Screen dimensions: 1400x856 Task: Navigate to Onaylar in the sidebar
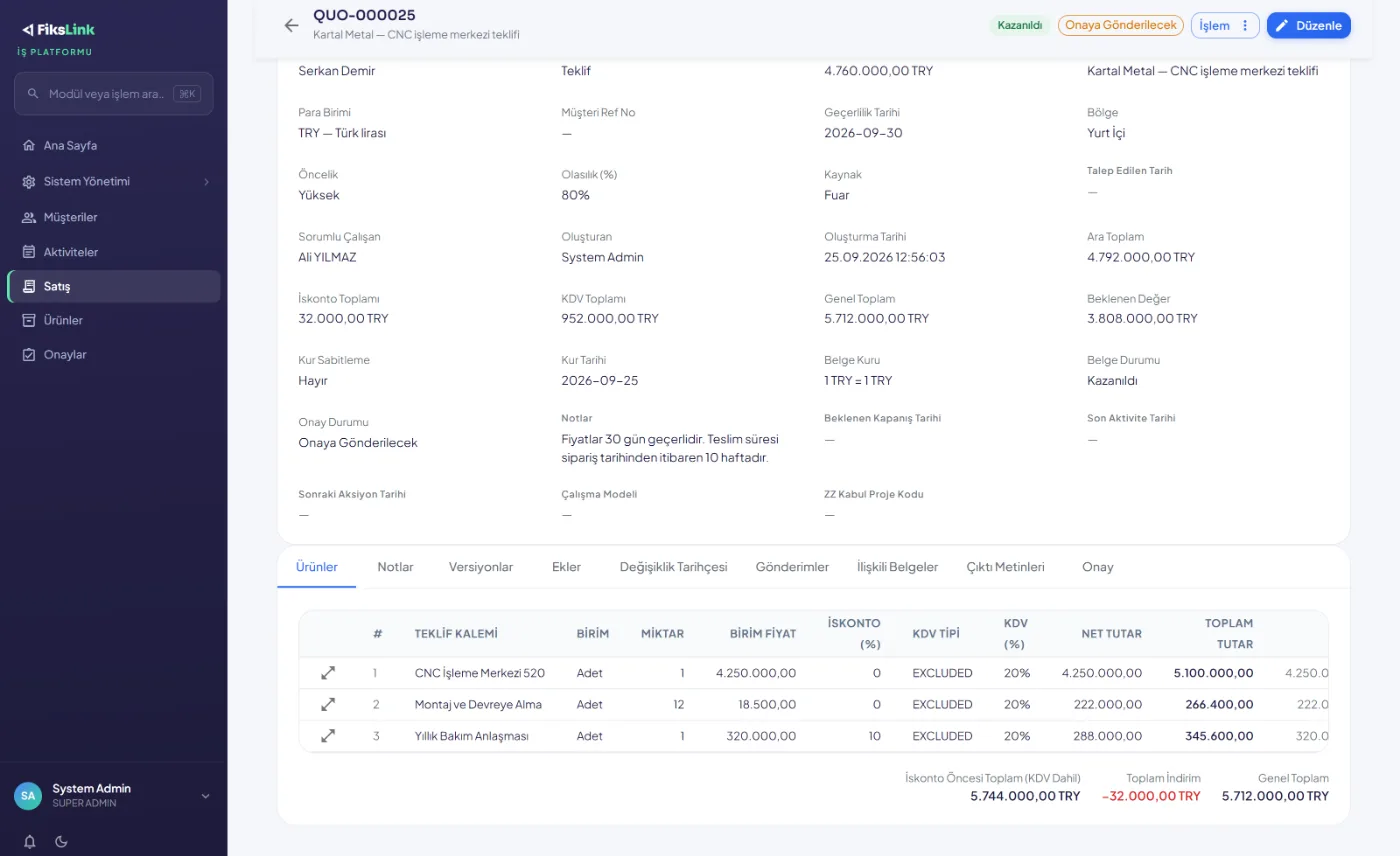pos(114,355)
